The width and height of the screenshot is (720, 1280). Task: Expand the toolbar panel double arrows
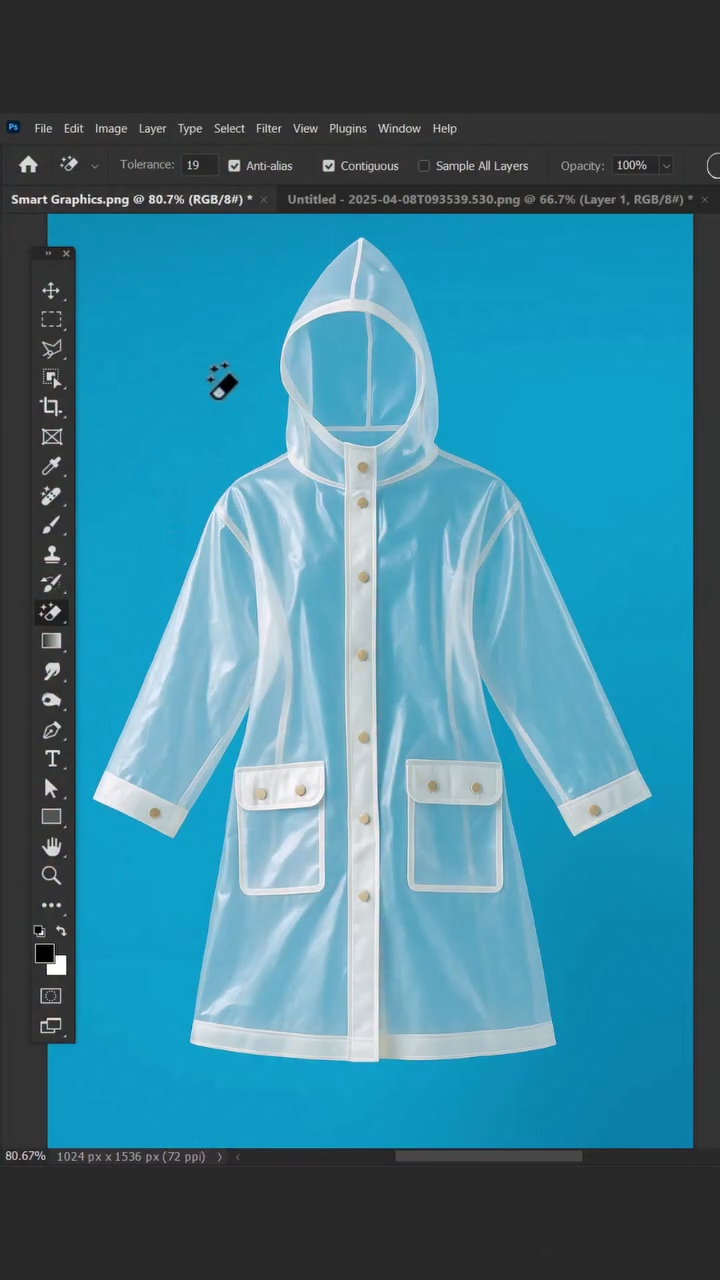point(48,254)
